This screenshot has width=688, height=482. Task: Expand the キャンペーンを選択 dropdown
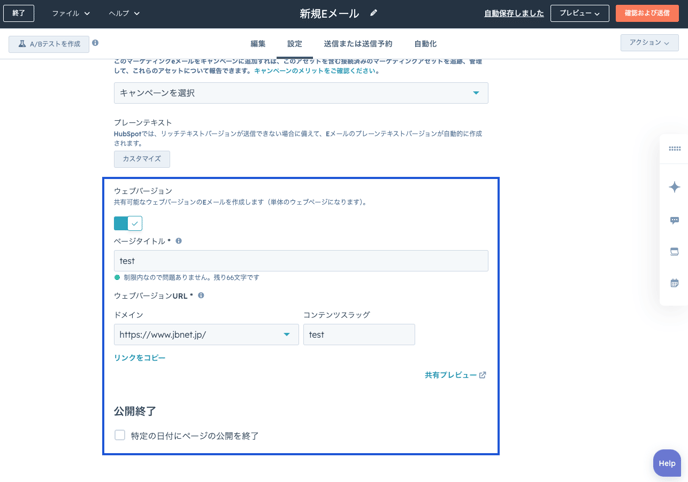(300, 93)
